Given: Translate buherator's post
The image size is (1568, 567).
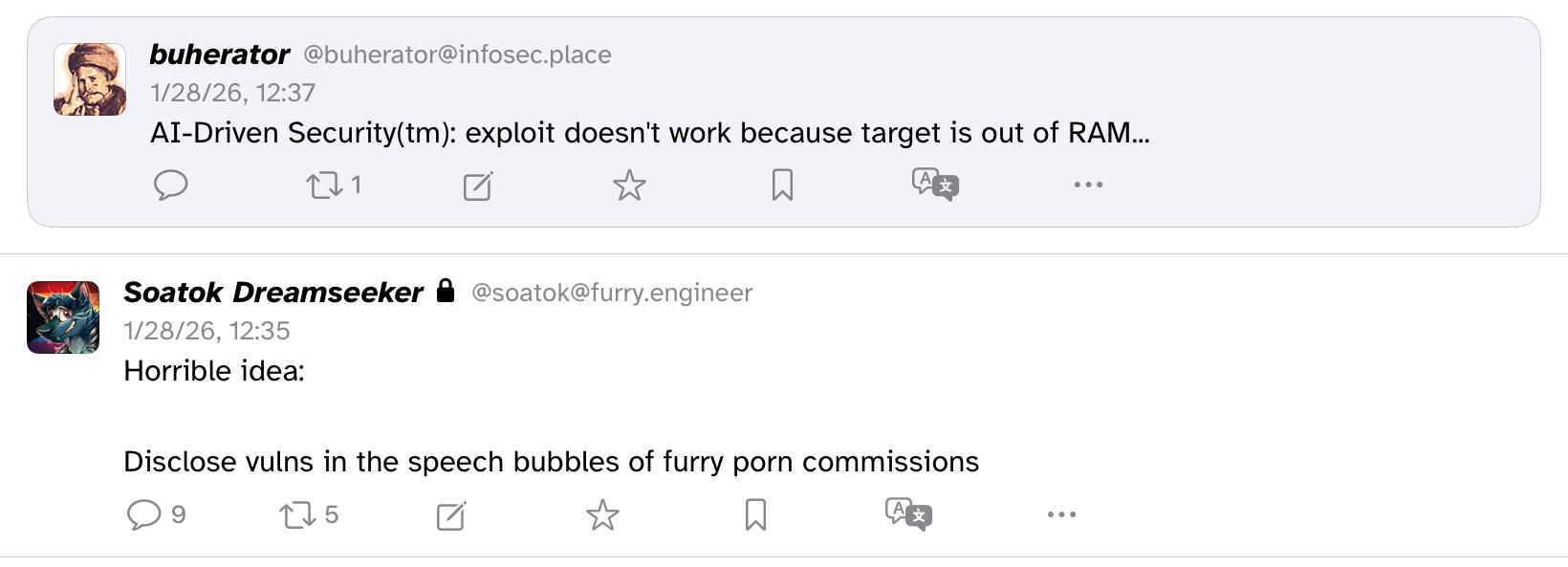Looking at the screenshot, I should 935,184.
